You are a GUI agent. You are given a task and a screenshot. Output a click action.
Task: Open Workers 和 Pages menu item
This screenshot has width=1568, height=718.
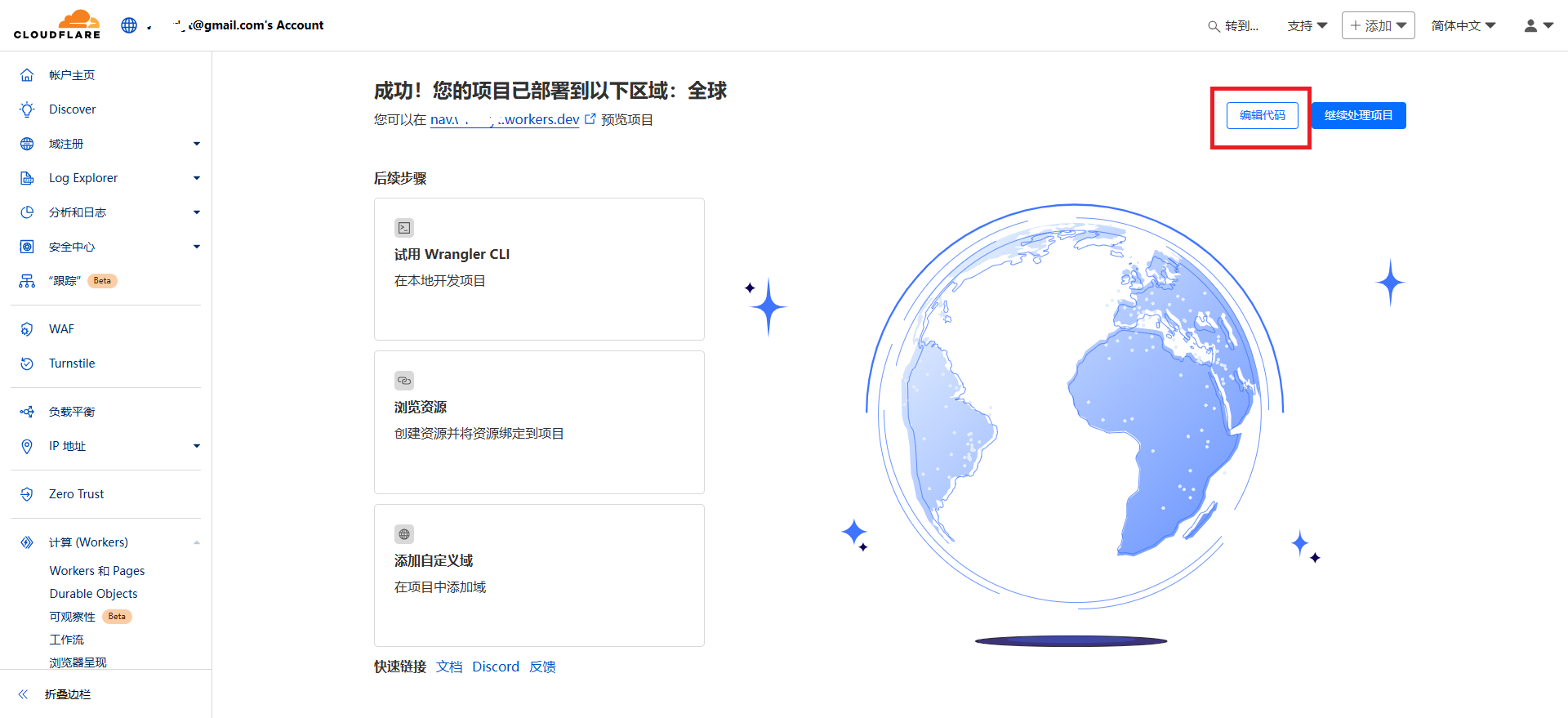(x=97, y=571)
